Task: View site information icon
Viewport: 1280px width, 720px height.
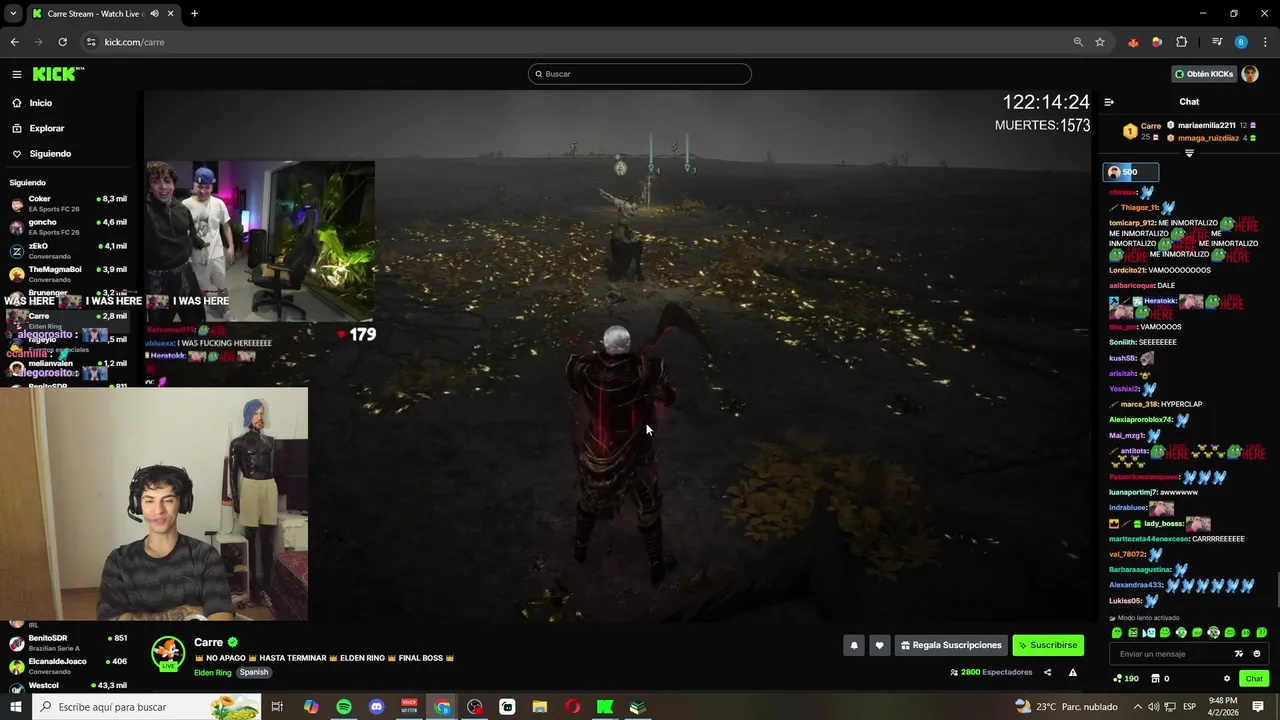Action: tap(91, 42)
